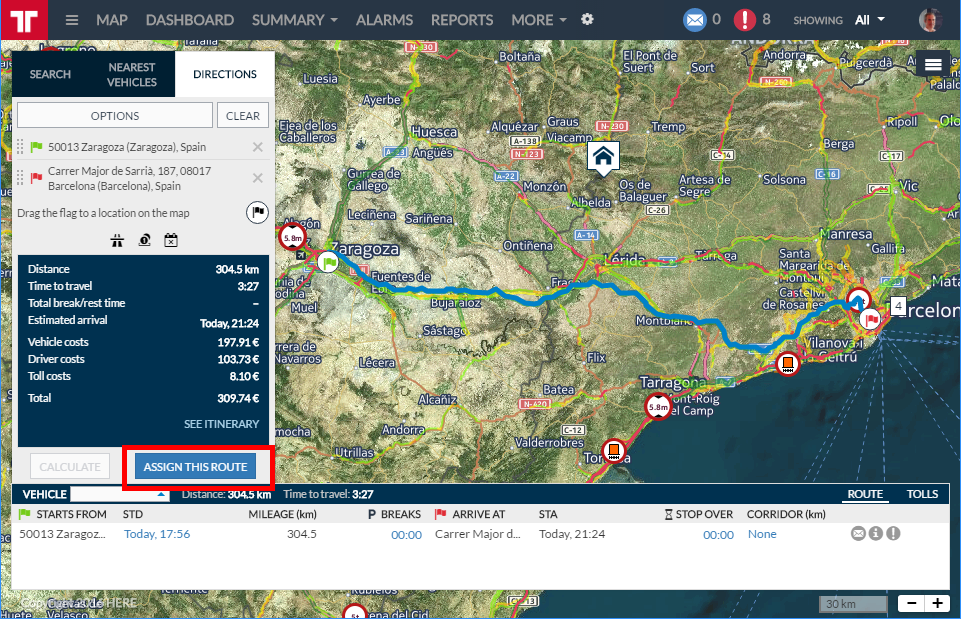Open the settings gear in top bar
The width and height of the screenshot is (961, 619).
(x=587, y=20)
